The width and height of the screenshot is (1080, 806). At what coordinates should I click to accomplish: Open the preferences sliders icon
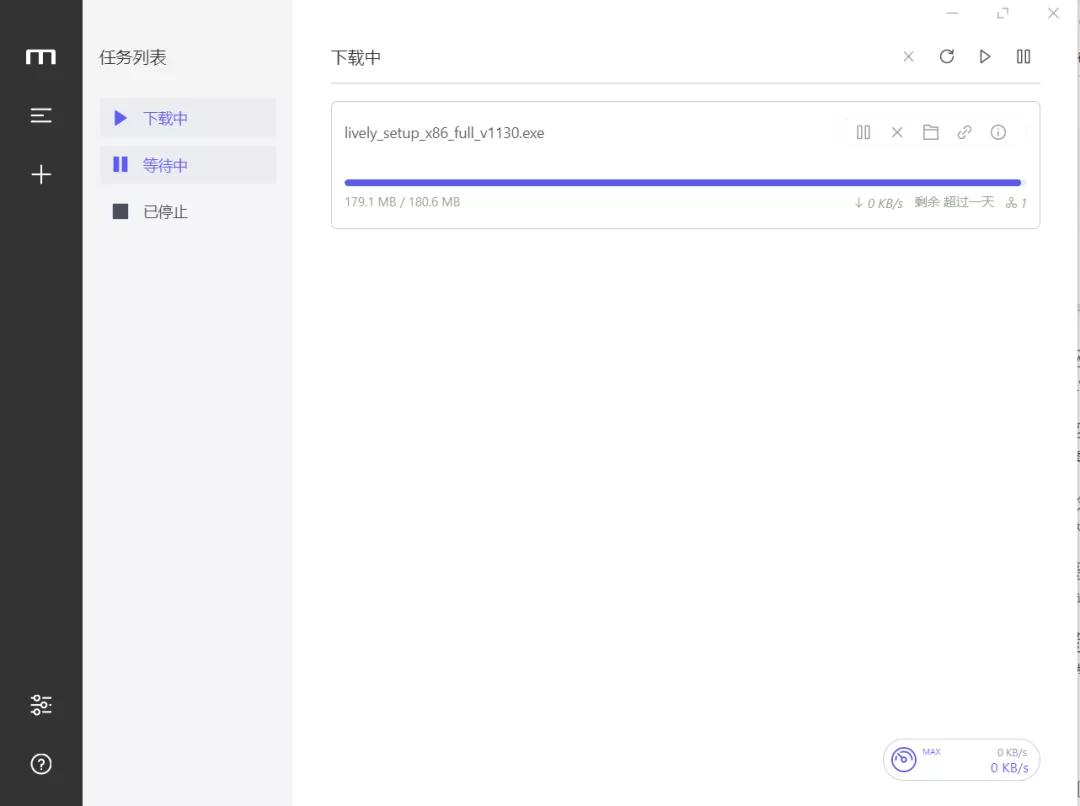pos(41,705)
